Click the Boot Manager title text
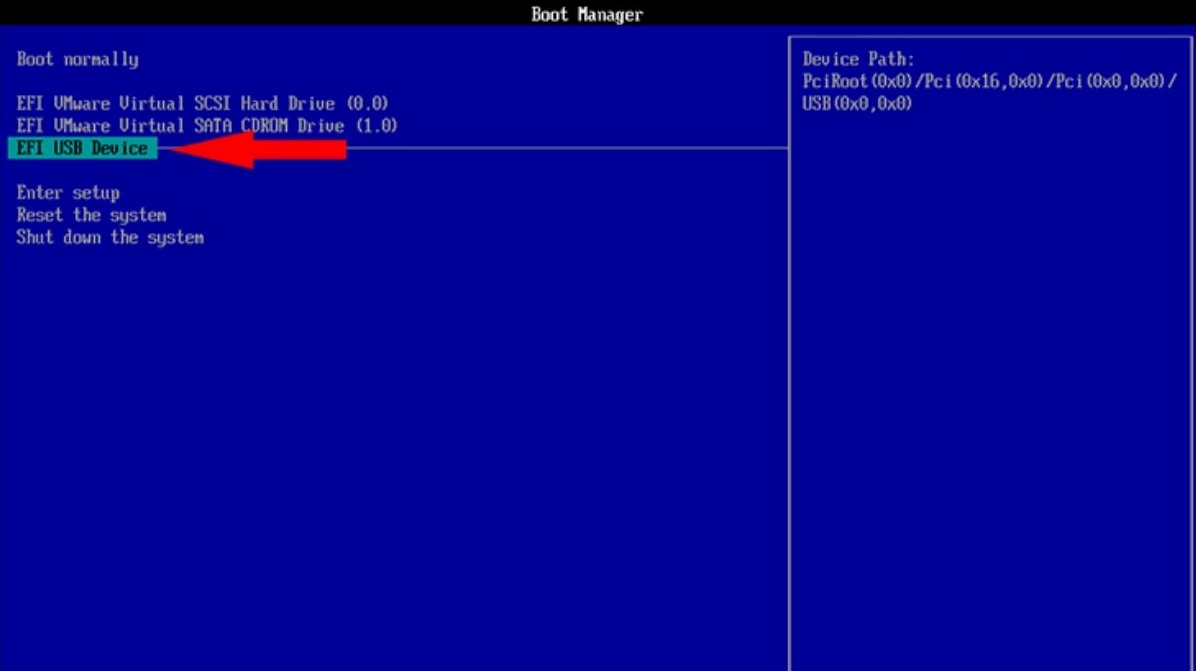 coord(587,14)
